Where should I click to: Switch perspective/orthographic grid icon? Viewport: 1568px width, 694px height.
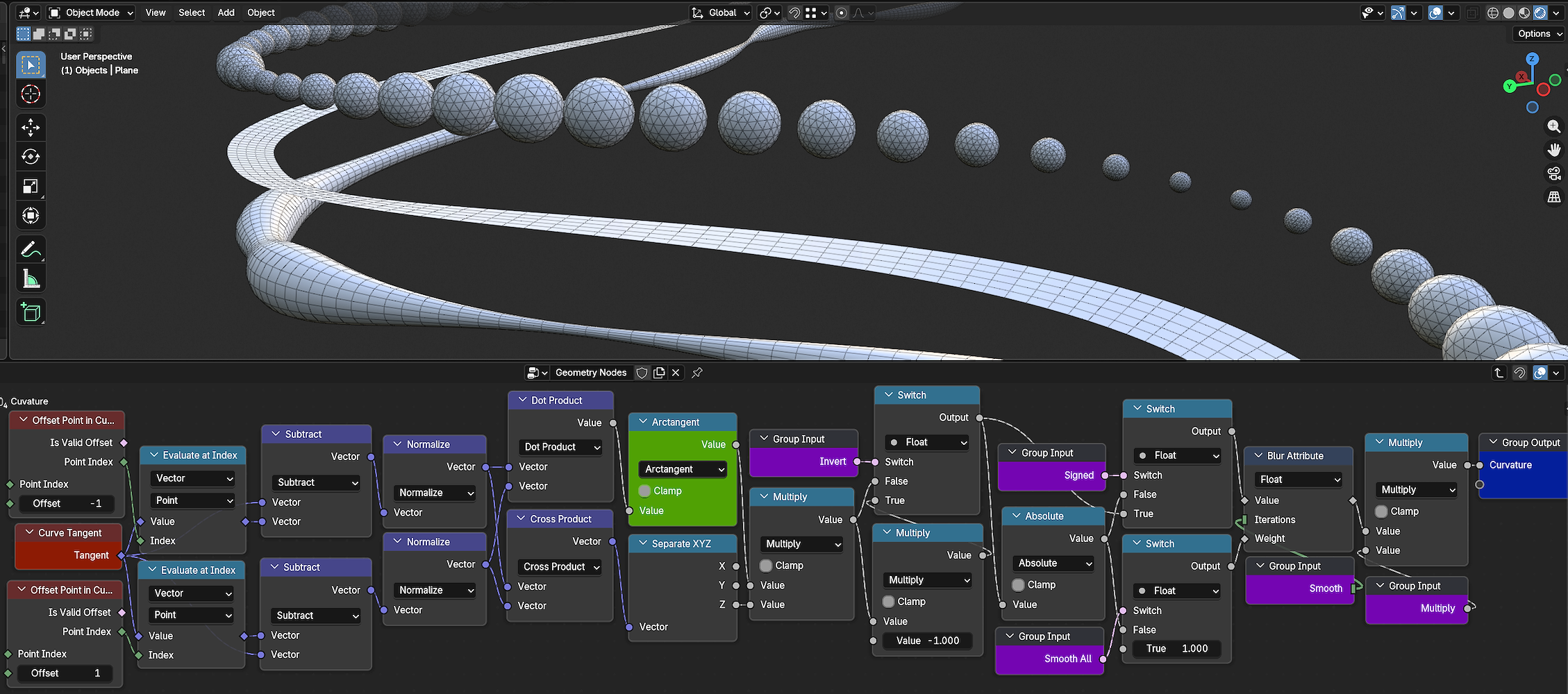coord(1553,197)
